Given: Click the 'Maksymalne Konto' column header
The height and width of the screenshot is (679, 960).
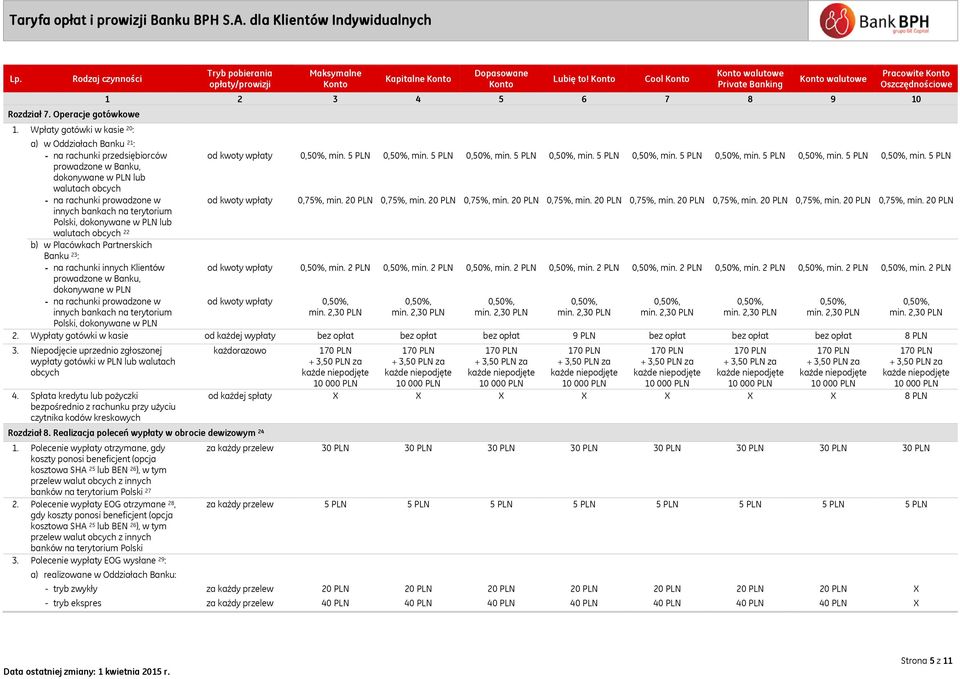Looking at the screenshot, I should [x=335, y=79].
